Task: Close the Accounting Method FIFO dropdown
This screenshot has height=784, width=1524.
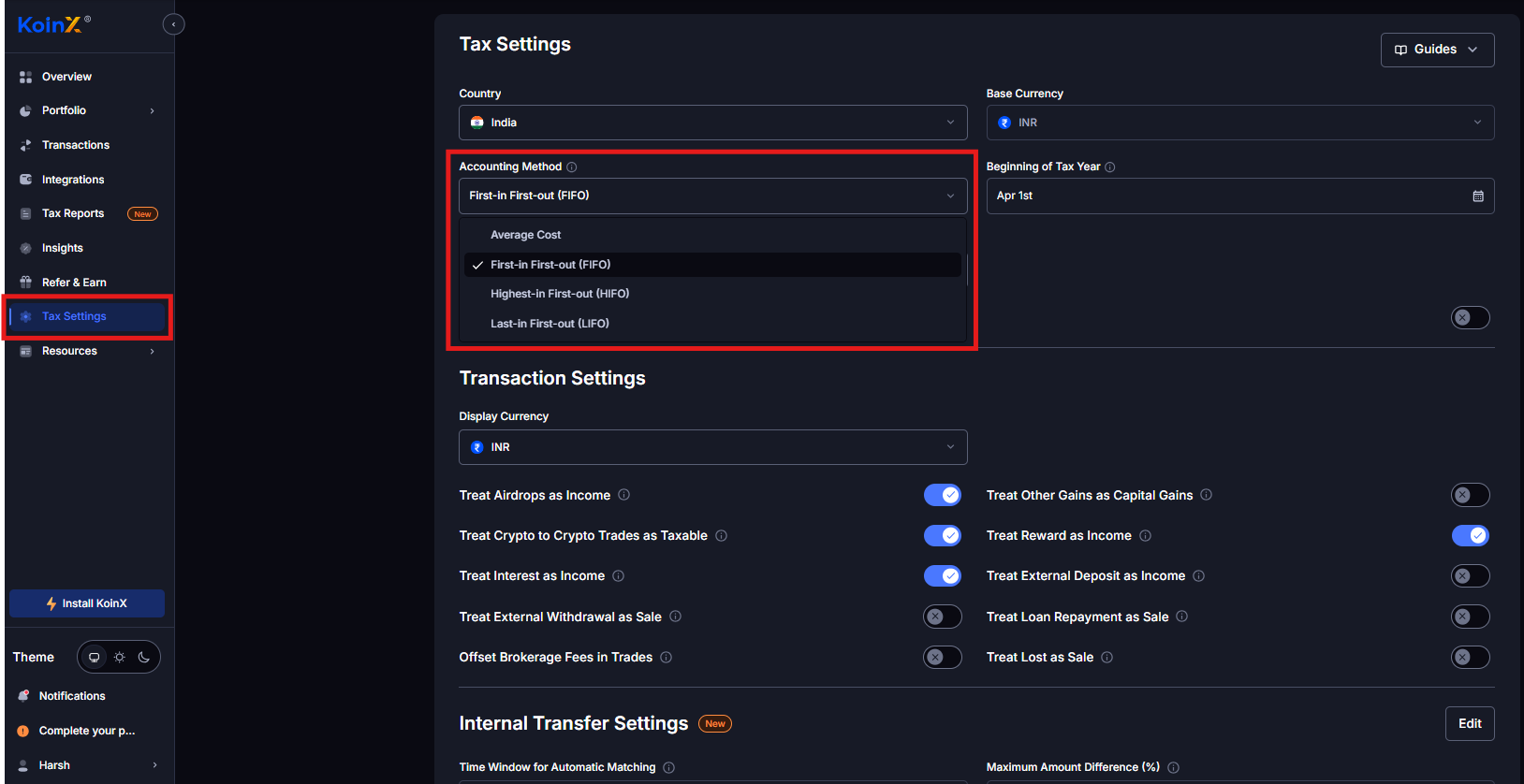Action: click(713, 196)
